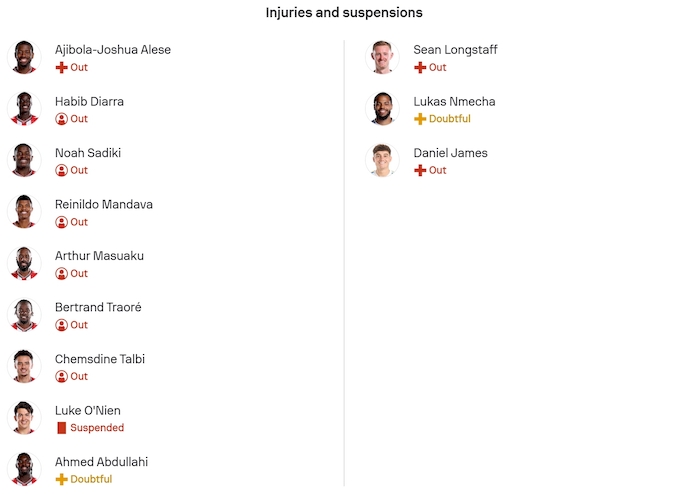
Task: Open Sean Longstaff's player photo
Action: click(x=382, y=57)
